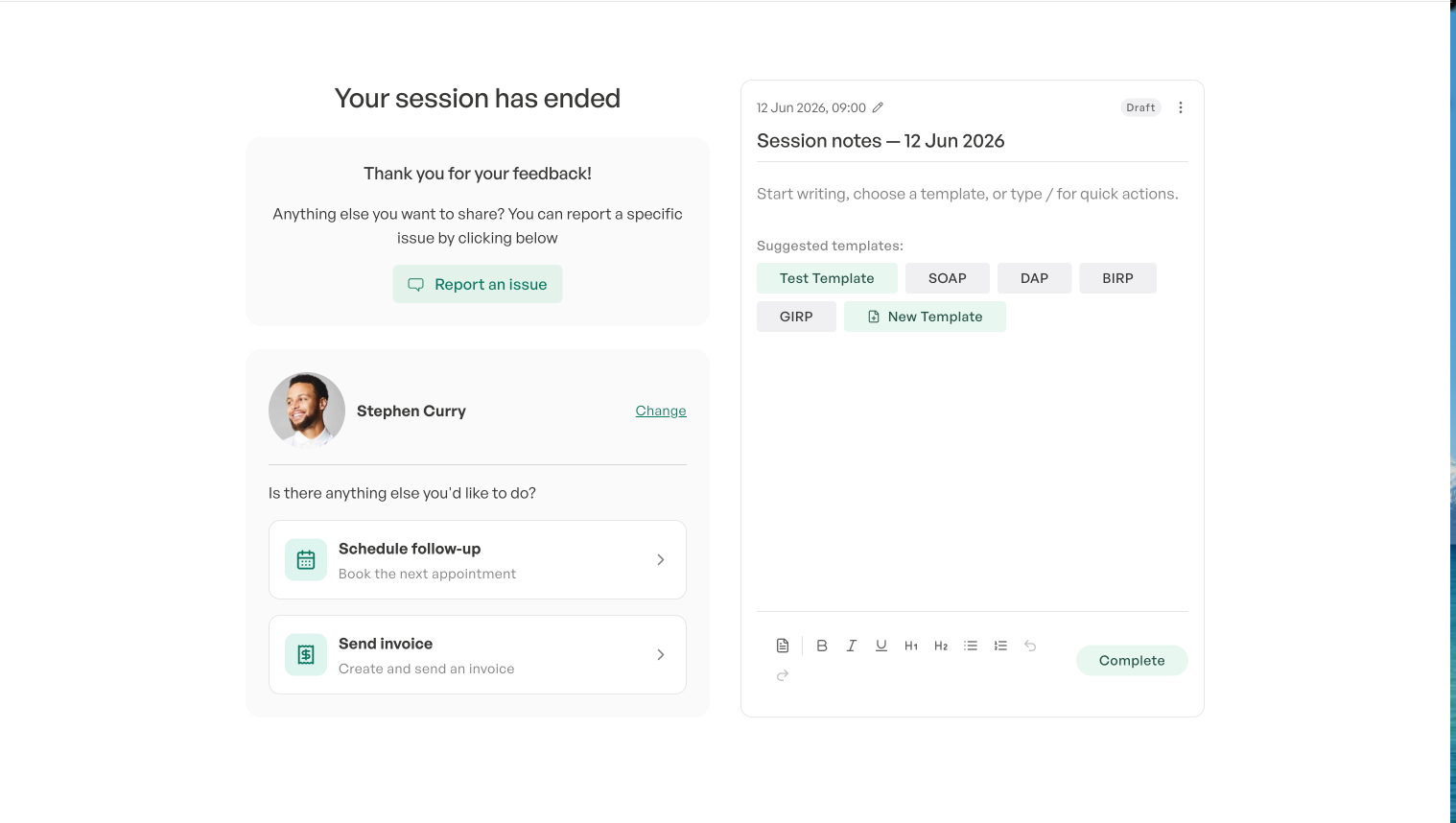
Task: Insert Heading 1 style
Action: point(911,646)
